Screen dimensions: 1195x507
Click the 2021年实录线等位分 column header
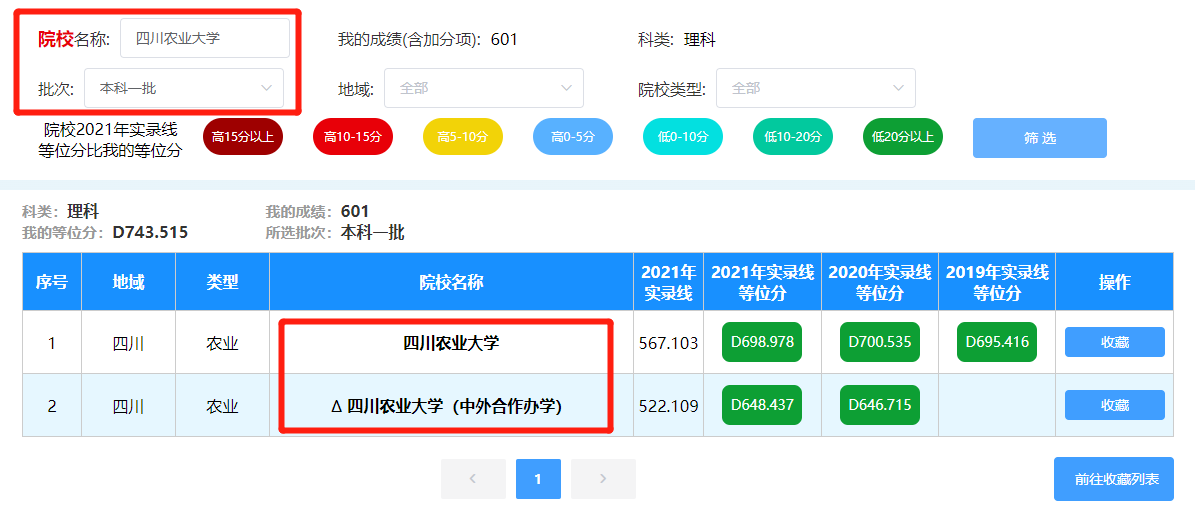point(762,282)
